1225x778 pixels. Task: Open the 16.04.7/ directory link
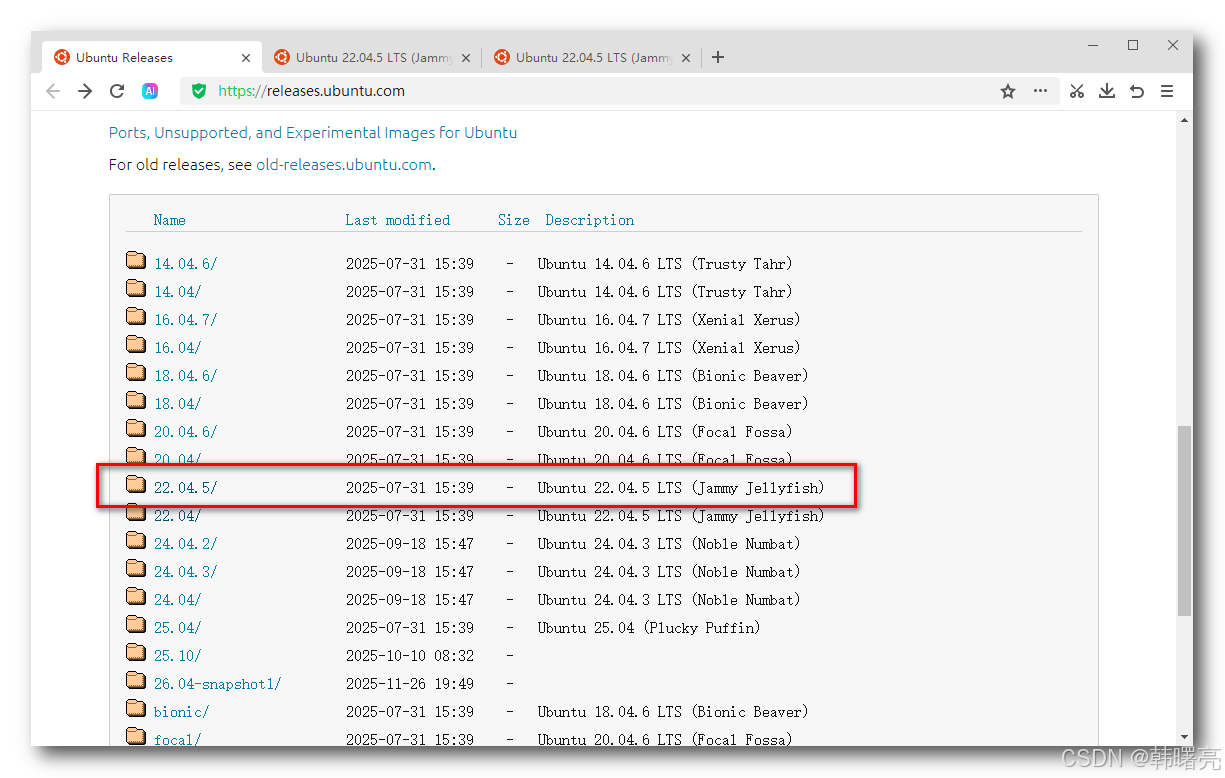[x=185, y=320]
